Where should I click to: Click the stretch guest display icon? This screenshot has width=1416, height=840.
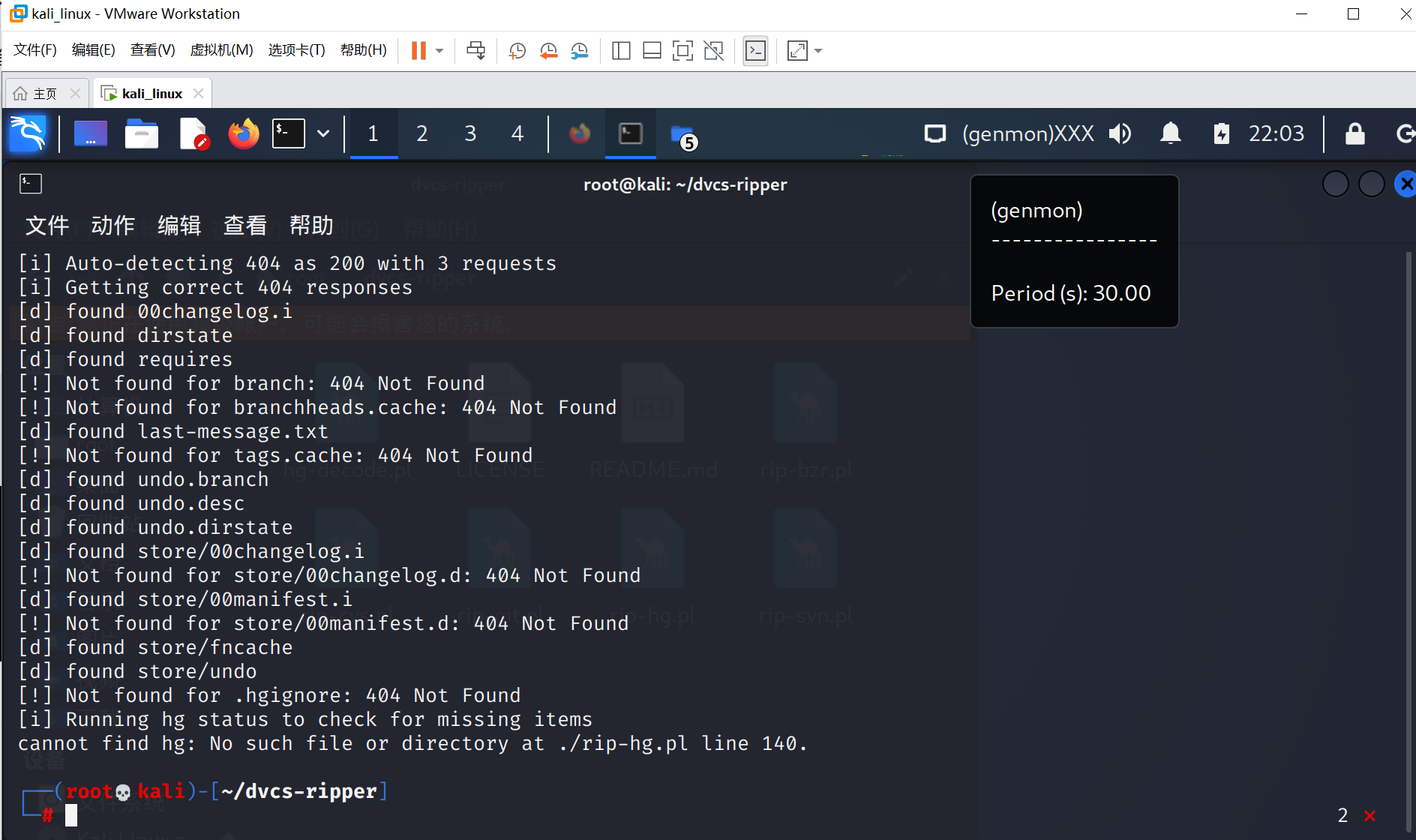coord(797,50)
